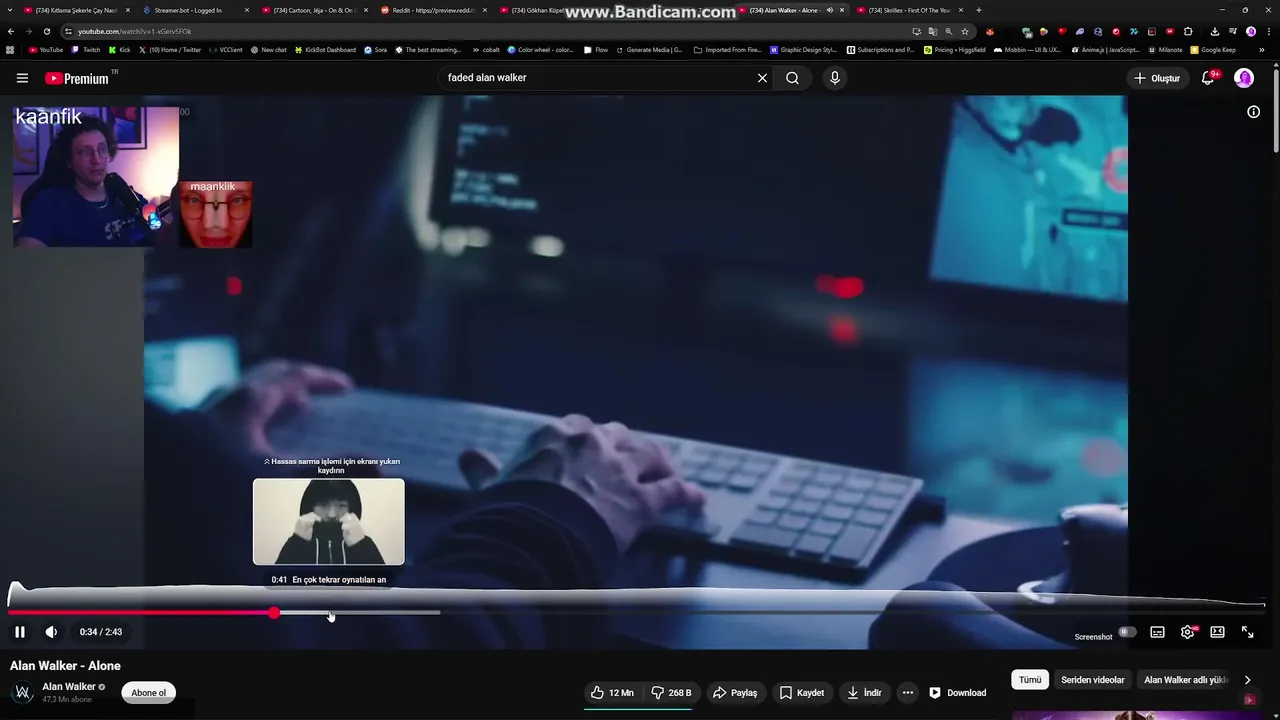Open the Twitch bookmark

[x=86, y=49]
